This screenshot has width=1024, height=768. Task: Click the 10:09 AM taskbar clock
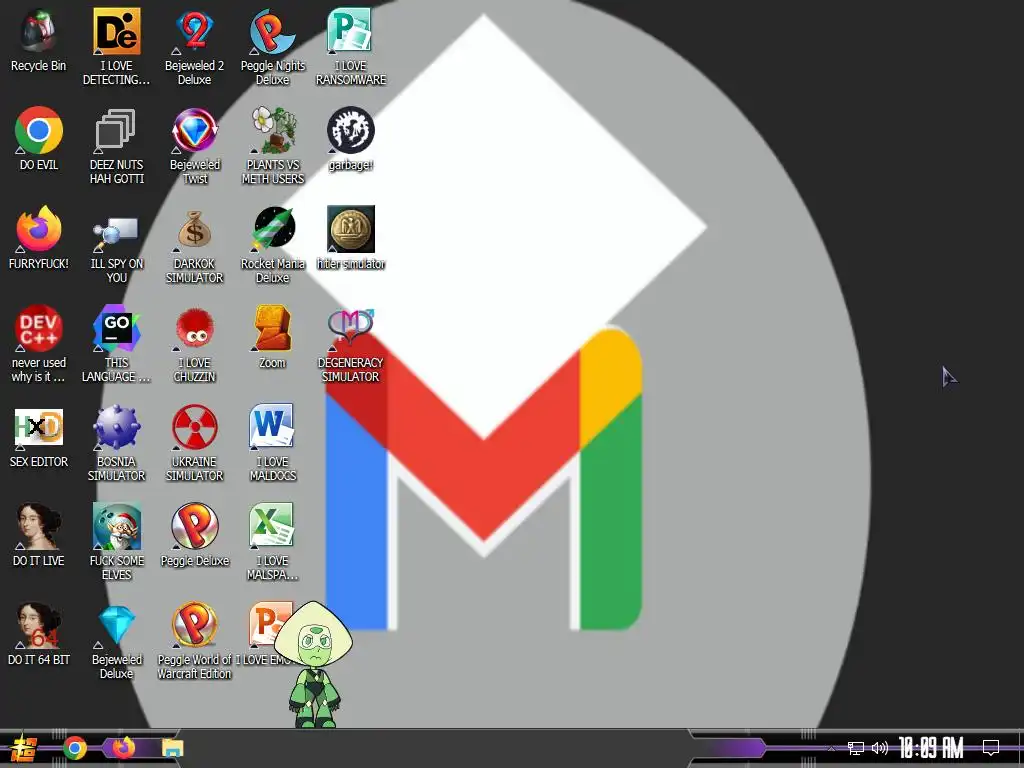point(931,748)
